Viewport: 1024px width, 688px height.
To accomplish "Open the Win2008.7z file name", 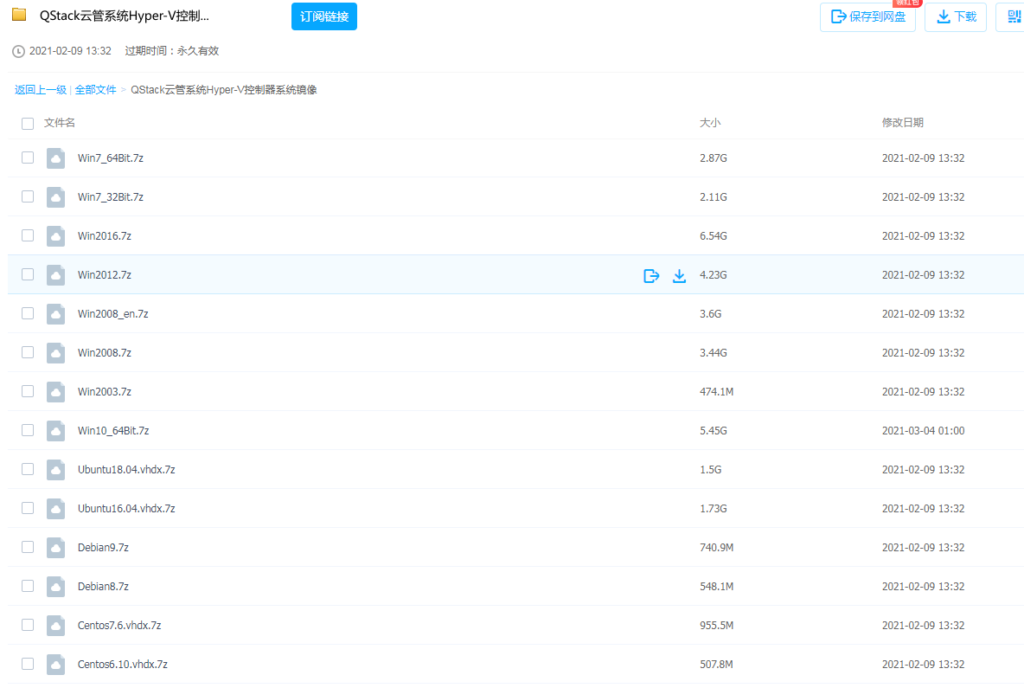I will [104, 353].
